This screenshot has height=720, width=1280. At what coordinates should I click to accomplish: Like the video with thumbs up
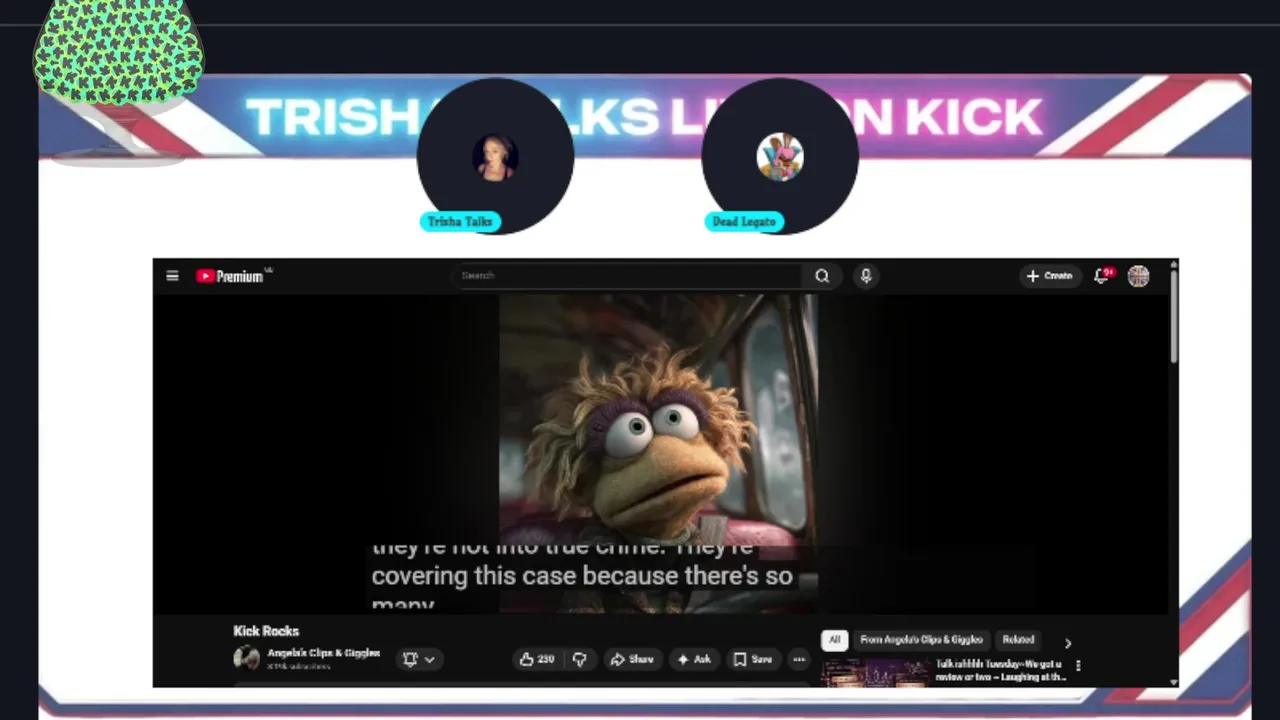(537, 659)
